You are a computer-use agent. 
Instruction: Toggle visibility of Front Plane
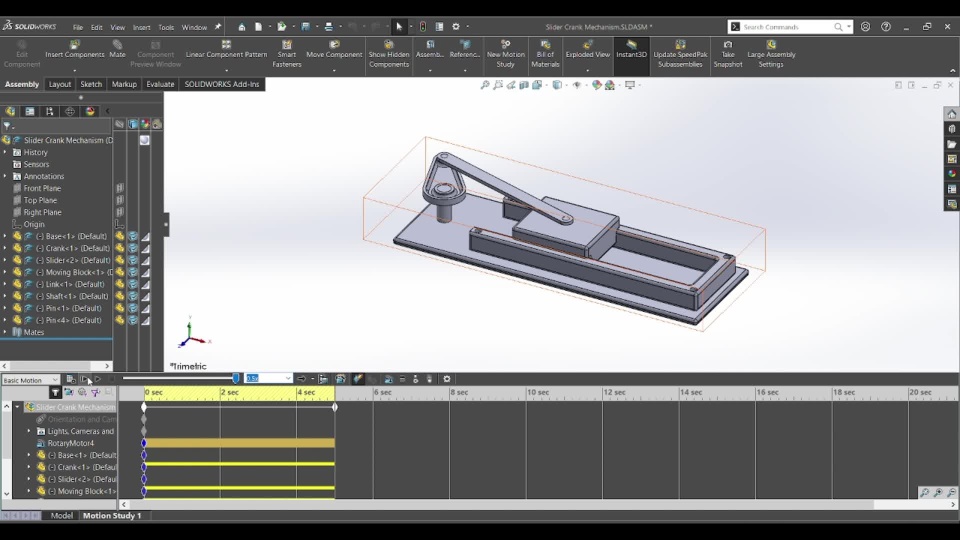(120, 188)
